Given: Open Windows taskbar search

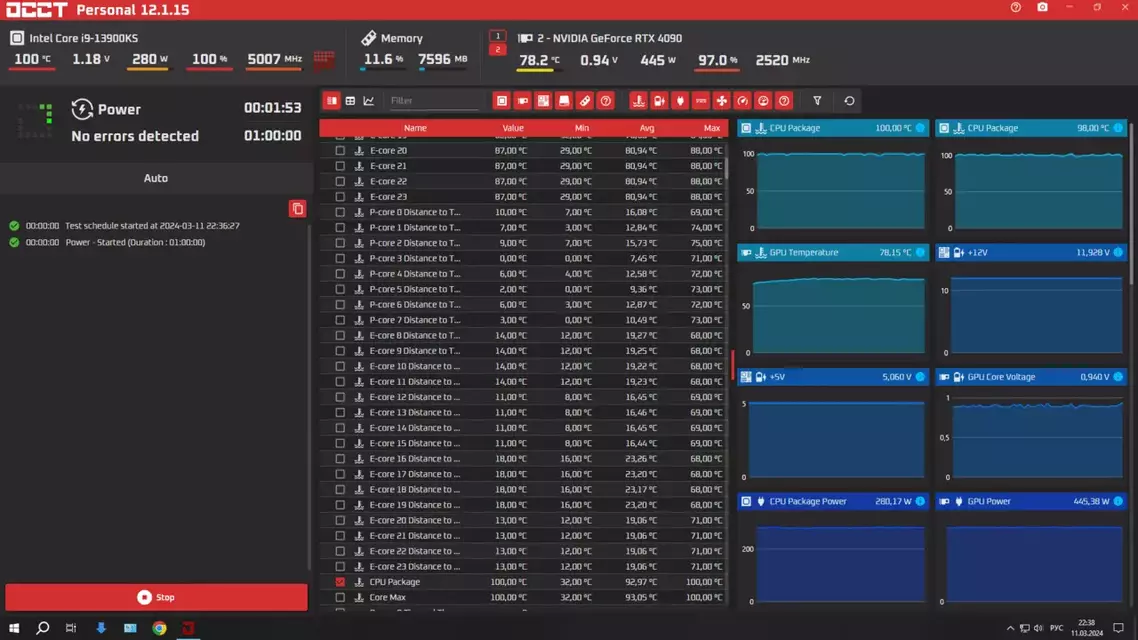Looking at the screenshot, I should tap(43, 628).
